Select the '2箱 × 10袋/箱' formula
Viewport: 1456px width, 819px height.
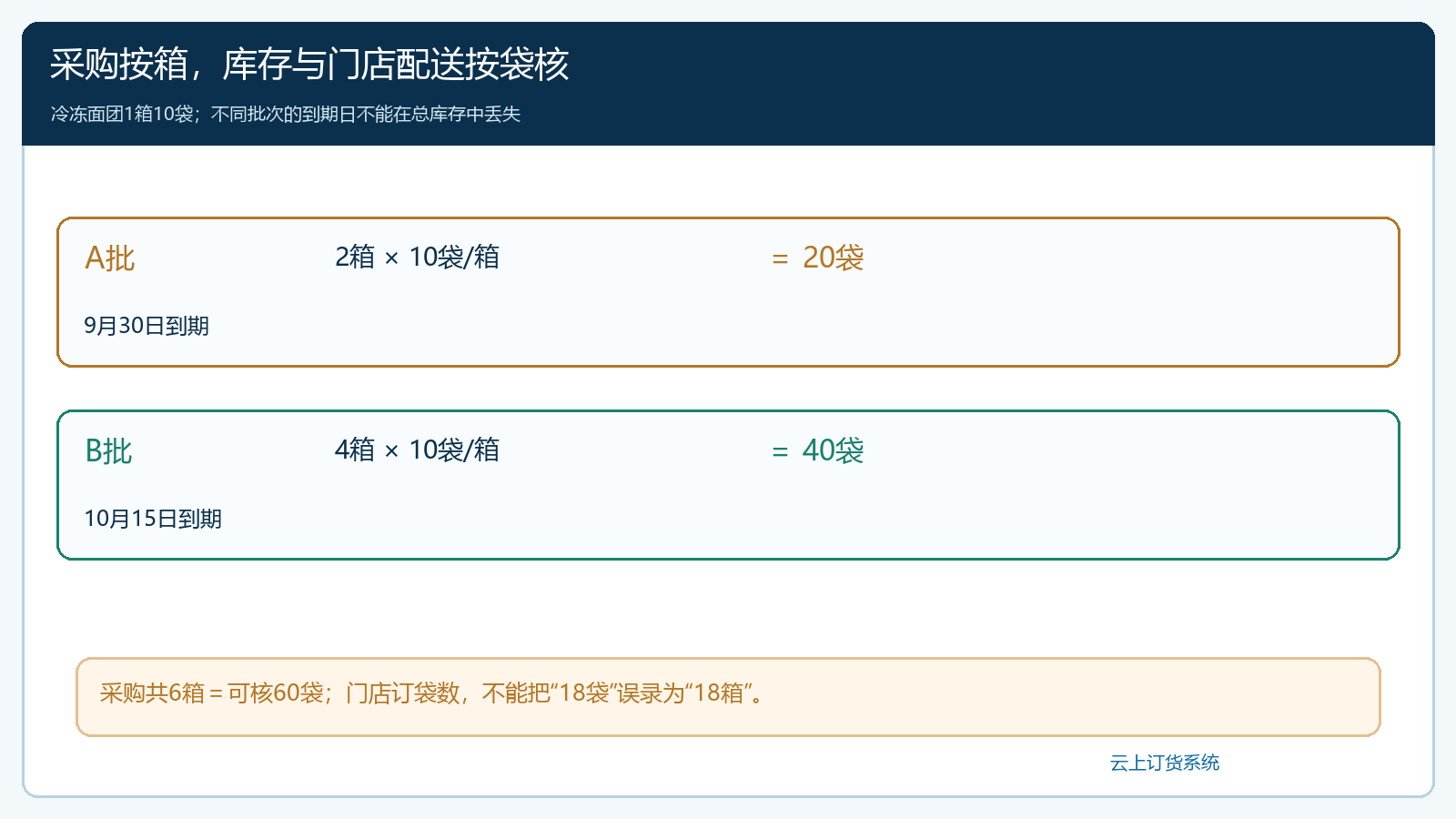click(x=417, y=258)
